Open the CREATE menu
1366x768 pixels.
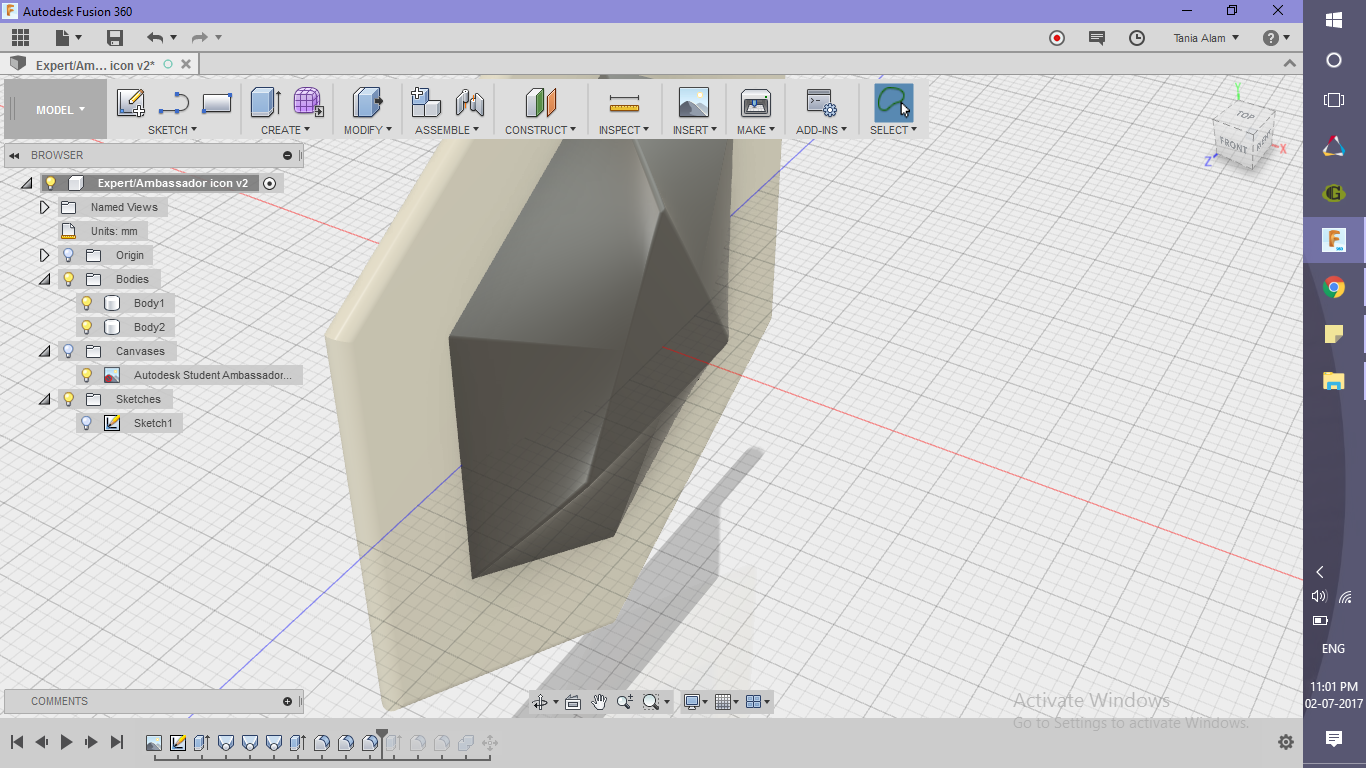tap(285, 130)
